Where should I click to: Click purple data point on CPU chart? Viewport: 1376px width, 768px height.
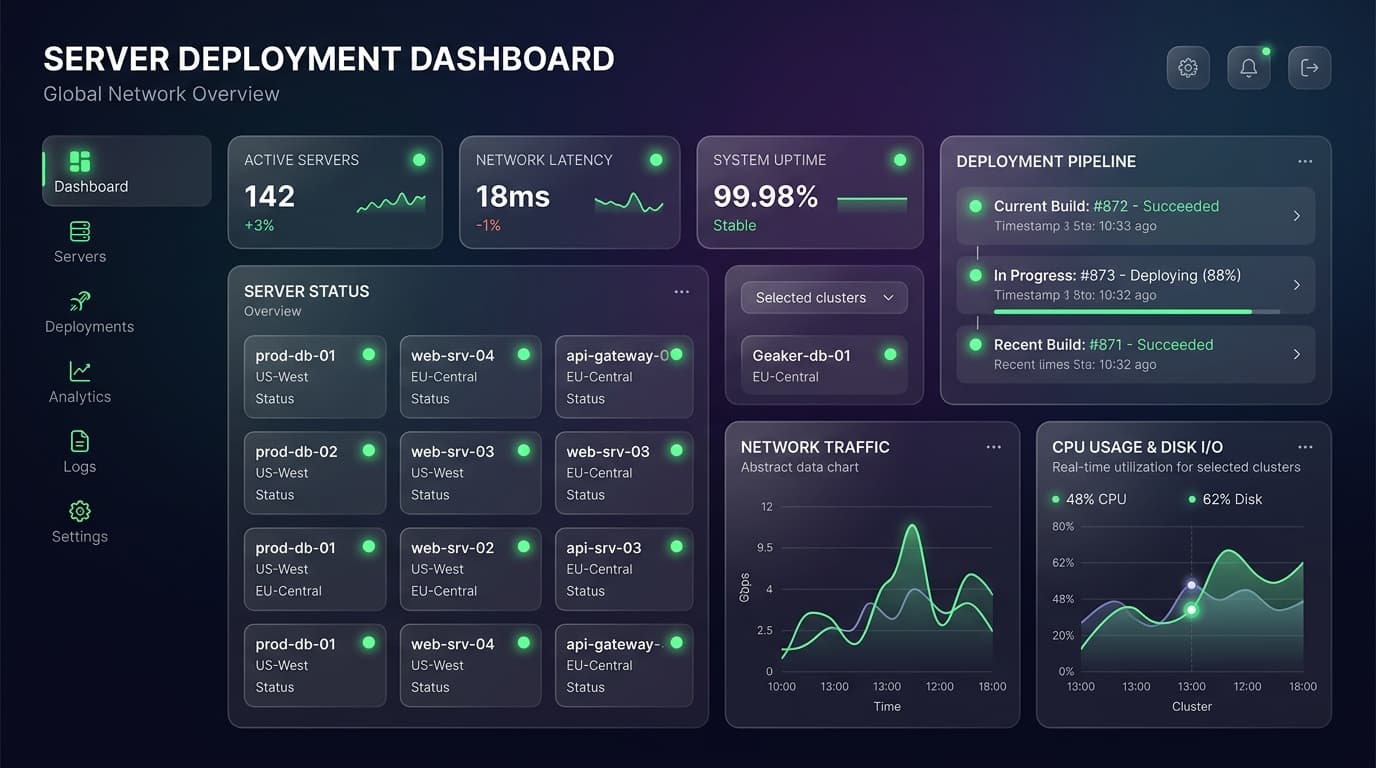1191,585
